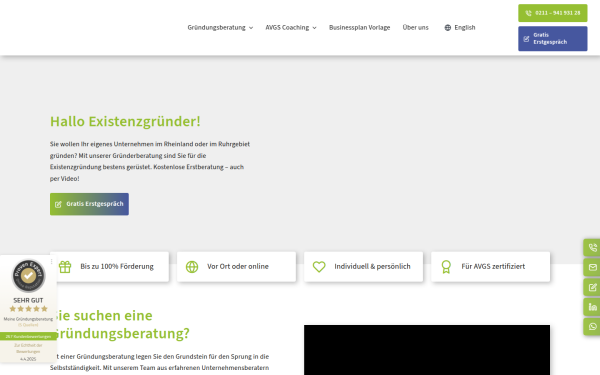Screen dimensions: 600x375
Task: Click the globe icon next to English
Action: click(x=448, y=28)
